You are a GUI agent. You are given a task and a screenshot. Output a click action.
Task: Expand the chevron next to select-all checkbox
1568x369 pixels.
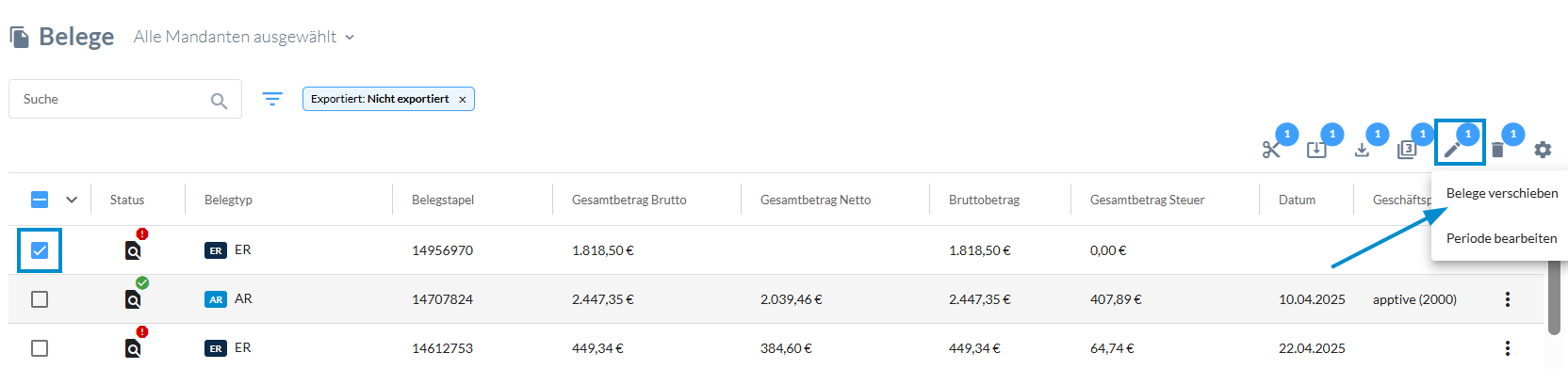72,200
